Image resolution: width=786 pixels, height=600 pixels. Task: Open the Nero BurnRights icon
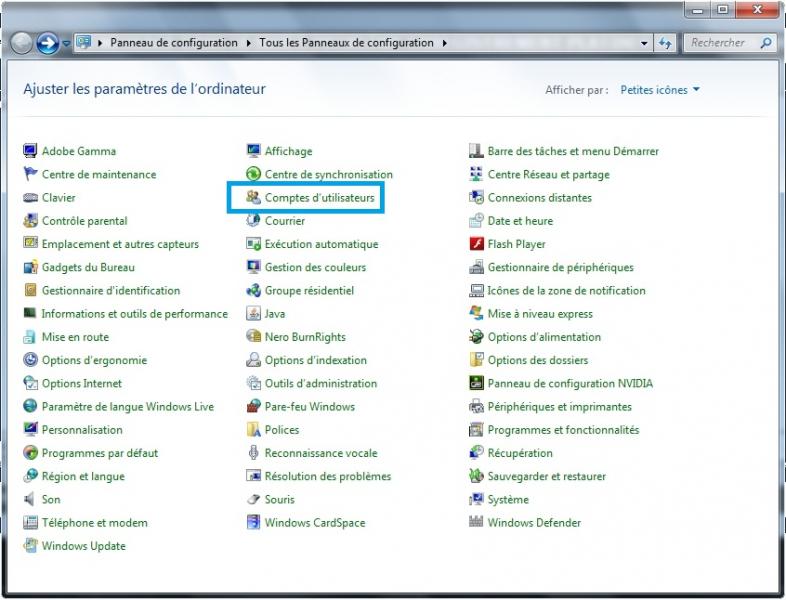pyautogui.click(x=254, y=337)
